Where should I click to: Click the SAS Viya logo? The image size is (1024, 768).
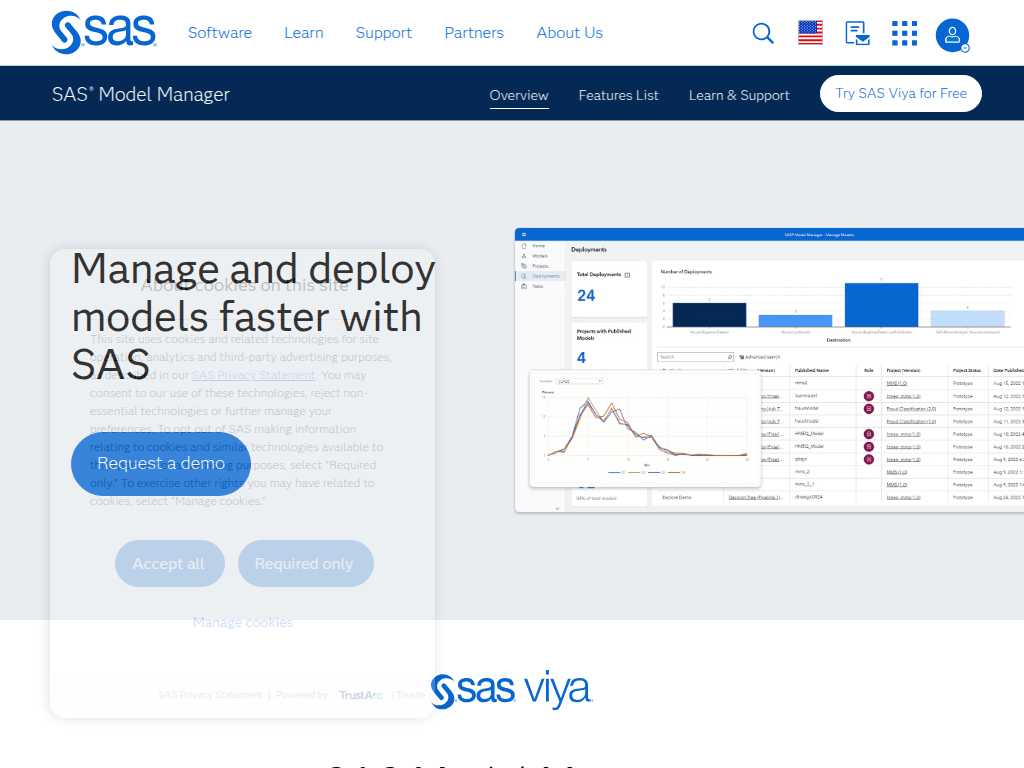tap(511, 690)
